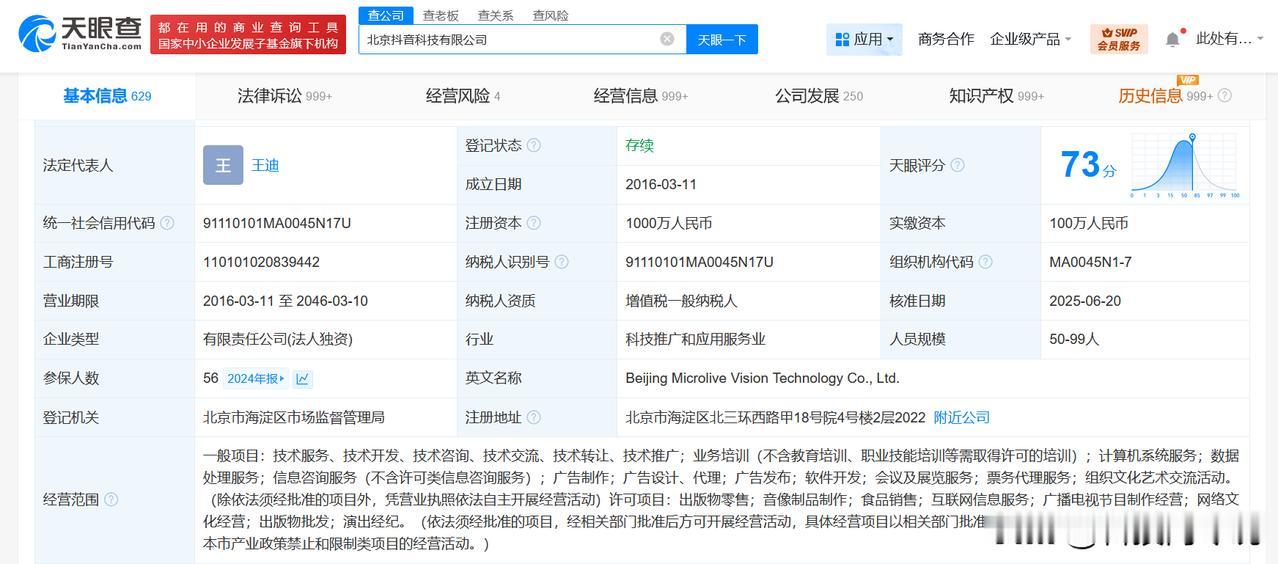The image size is (1278, 564).
Task: Click the 50-99人 staff size
Action: [1075, 339]
